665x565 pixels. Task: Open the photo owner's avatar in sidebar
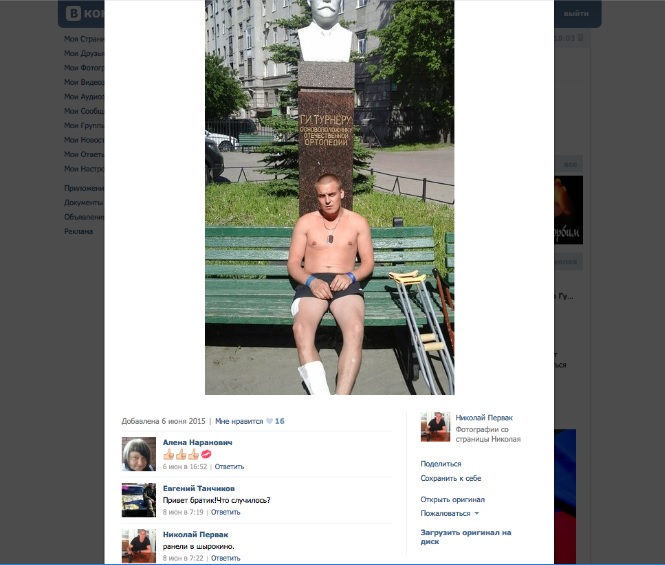pyautogui.click(x=435, y=427)
